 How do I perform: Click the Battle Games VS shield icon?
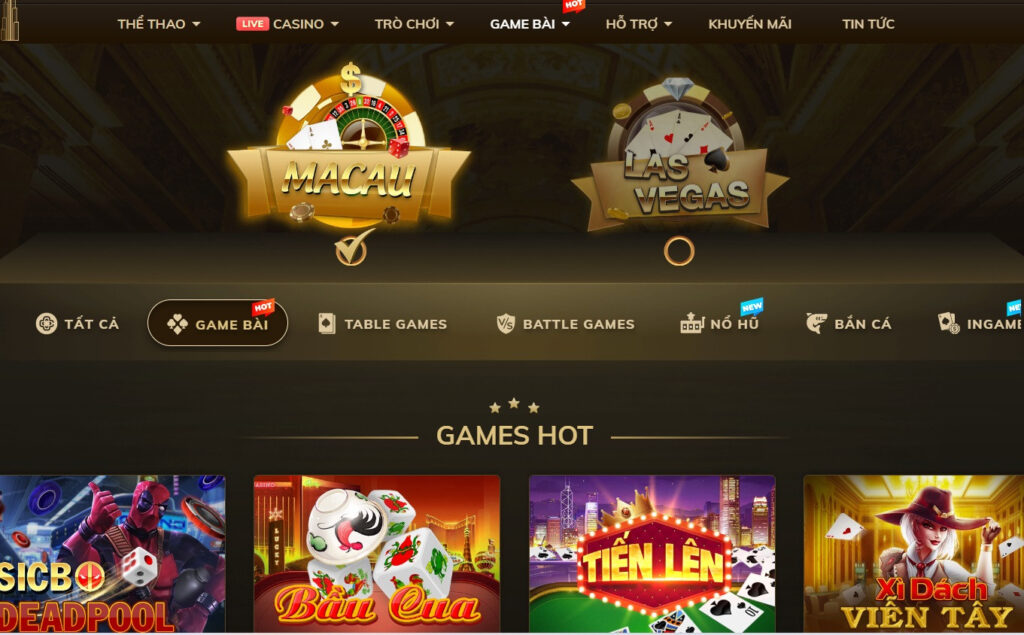pyautogui.click(x=505, y=323)
